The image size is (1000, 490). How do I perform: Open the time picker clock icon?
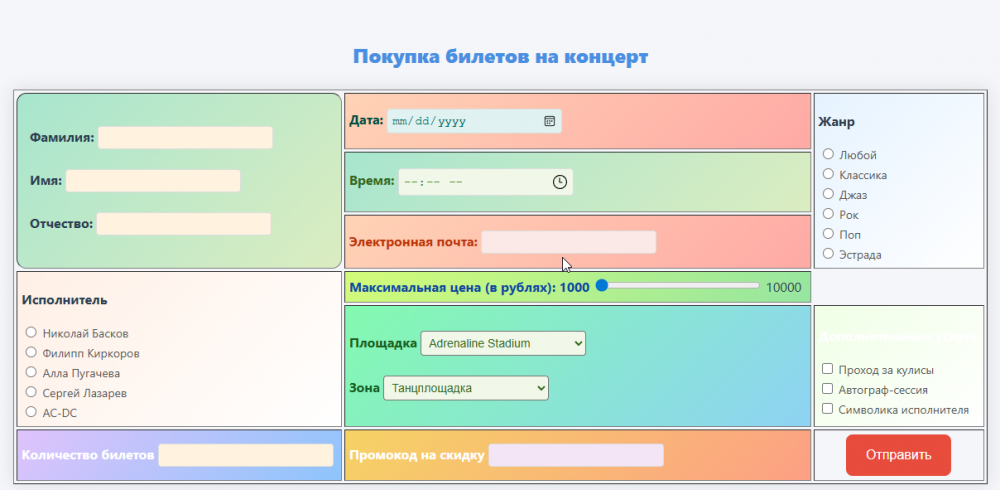click(x=559, y=182)
